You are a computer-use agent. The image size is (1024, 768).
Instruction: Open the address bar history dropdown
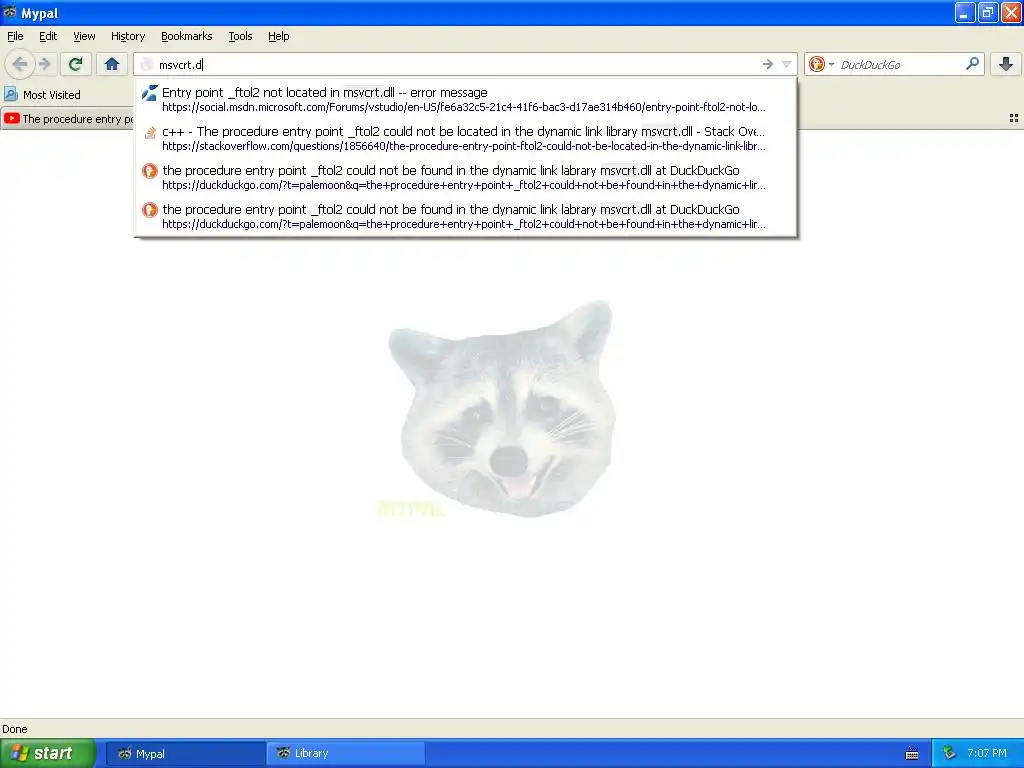point(786,64)
